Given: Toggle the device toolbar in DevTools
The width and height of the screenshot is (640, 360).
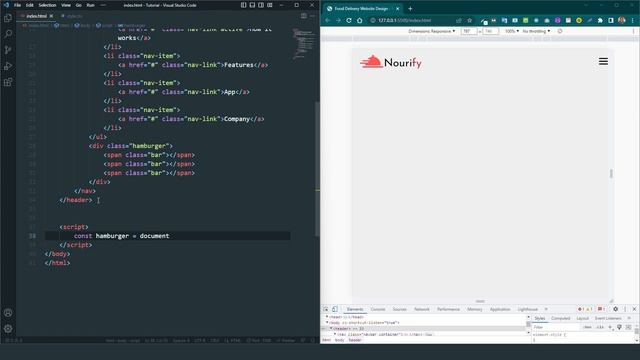Looking at the screenshot, I should (335, 309).
